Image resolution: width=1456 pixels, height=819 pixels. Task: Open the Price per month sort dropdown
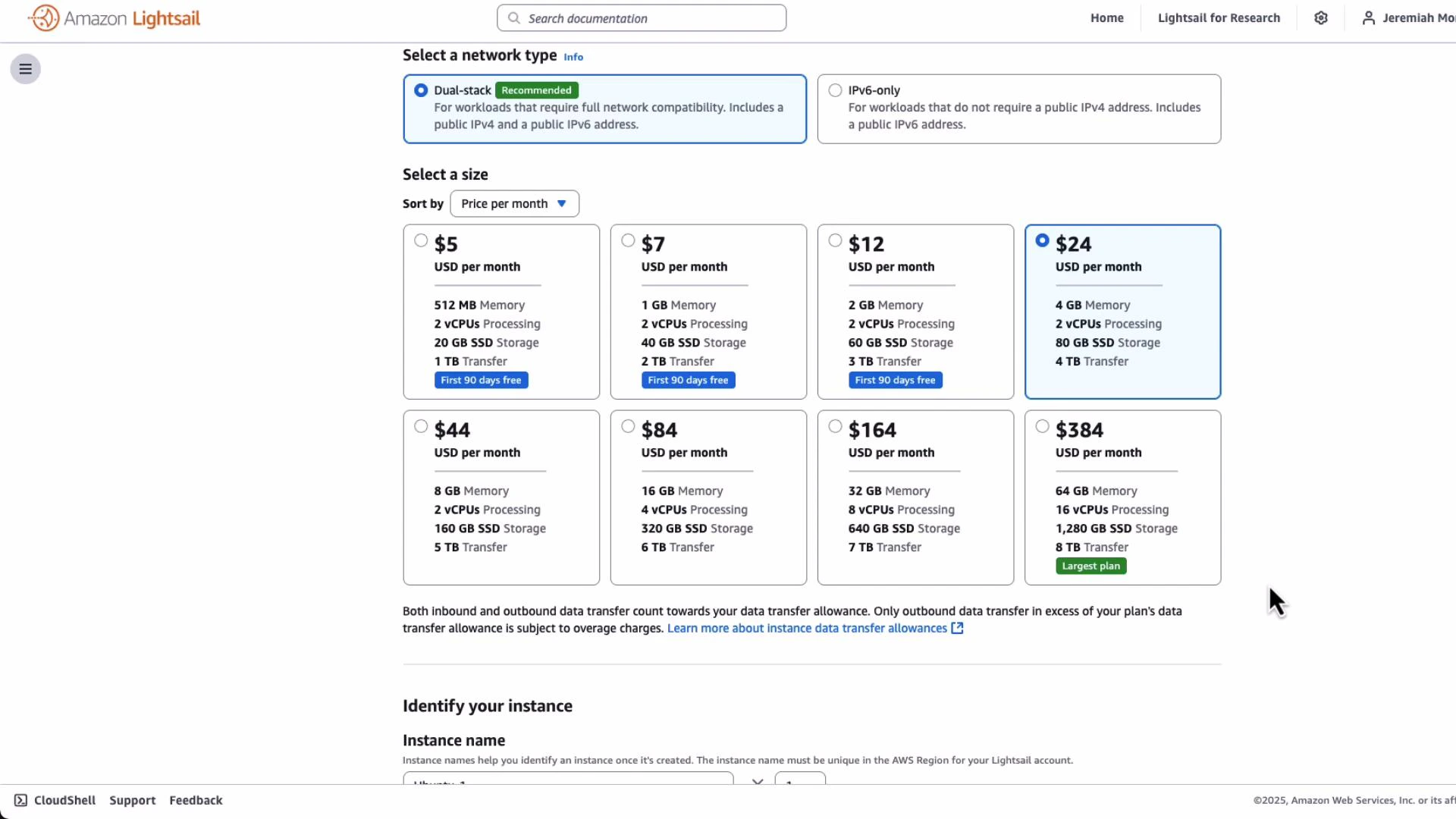pyautogui.click(x=514, y=203)
